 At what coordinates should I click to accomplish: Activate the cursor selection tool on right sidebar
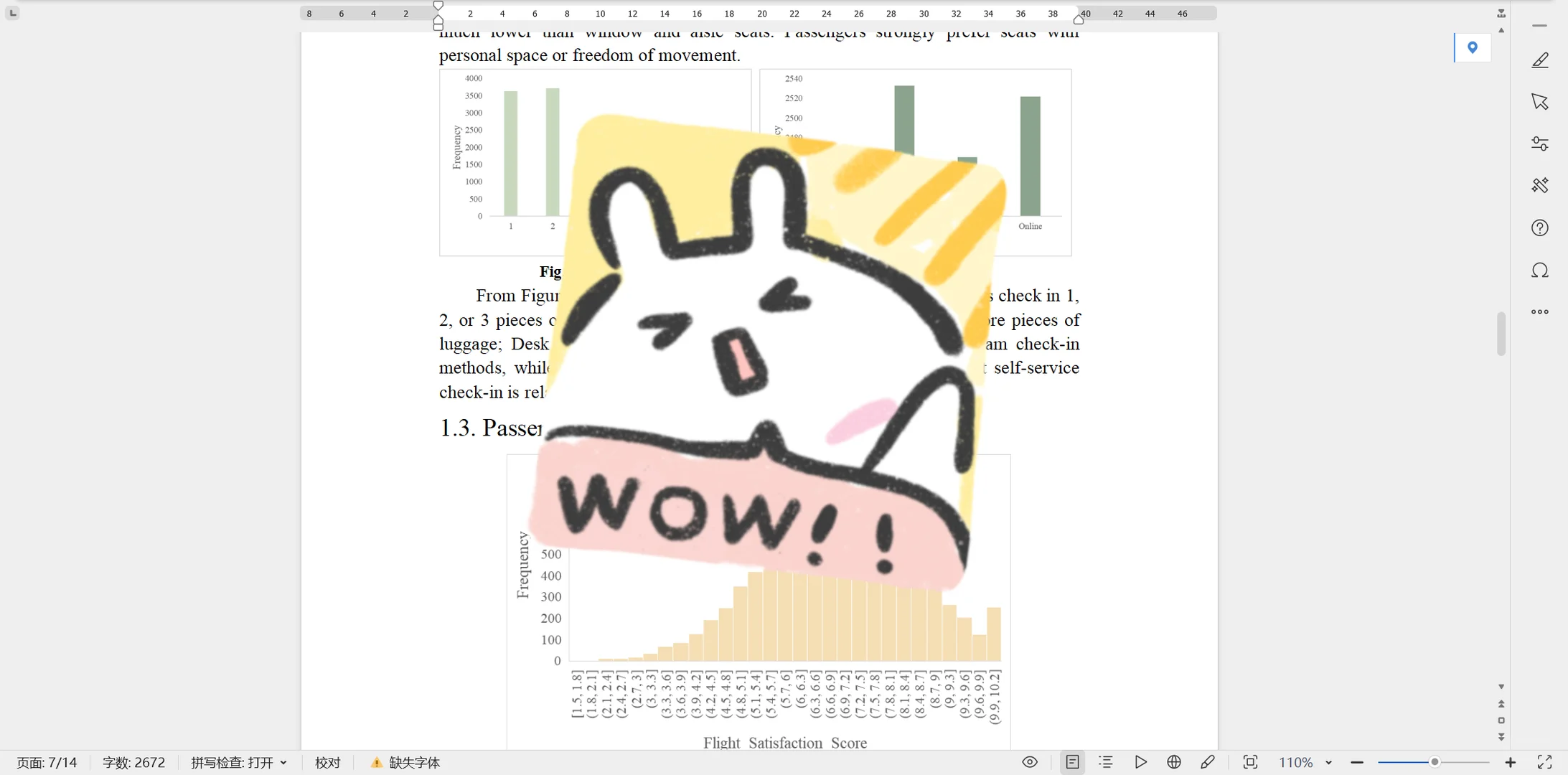click(1541, 101)
